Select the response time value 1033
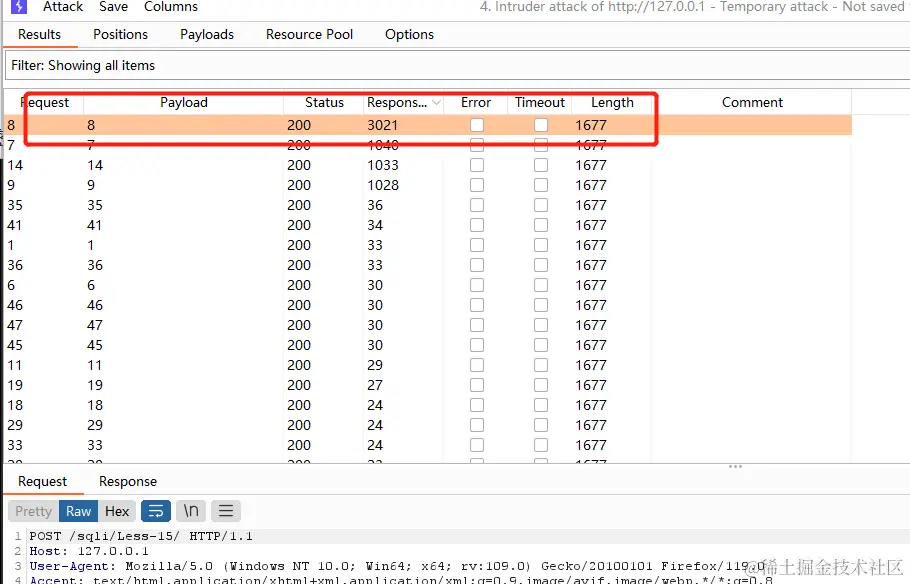Image resolution: width=910 pixels, height=584 pixels. pos(382,165)
